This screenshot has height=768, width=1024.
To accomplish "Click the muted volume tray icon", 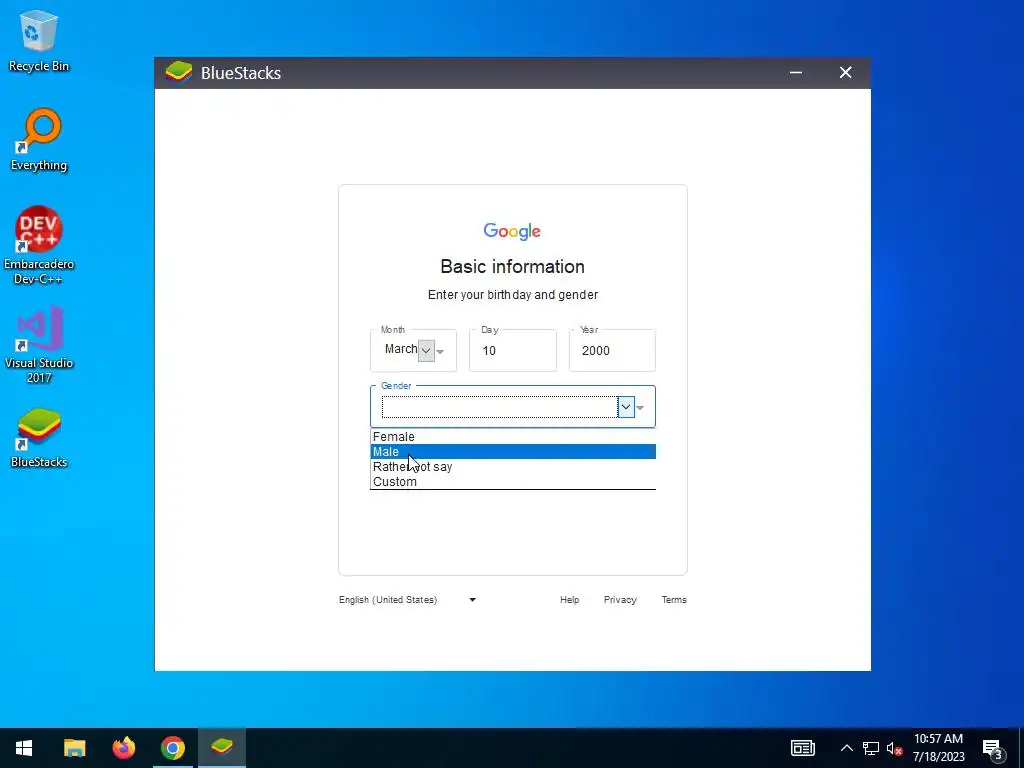I will (894, 748).
